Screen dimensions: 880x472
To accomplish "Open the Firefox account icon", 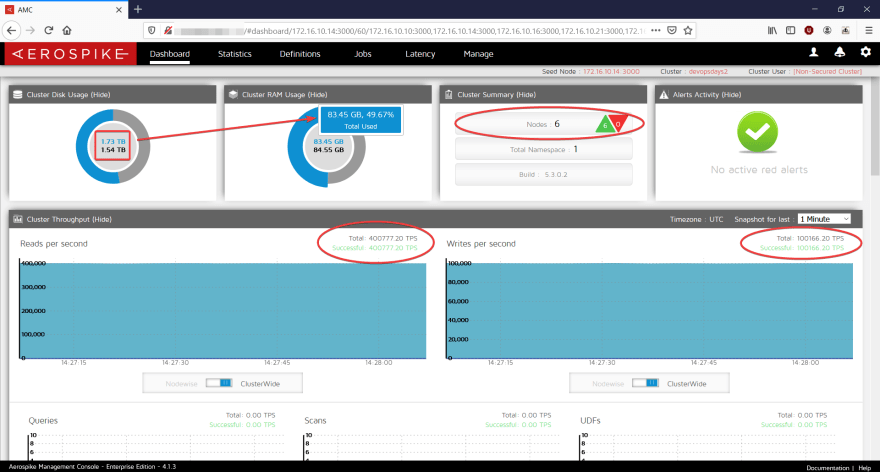I will (827, 30).
